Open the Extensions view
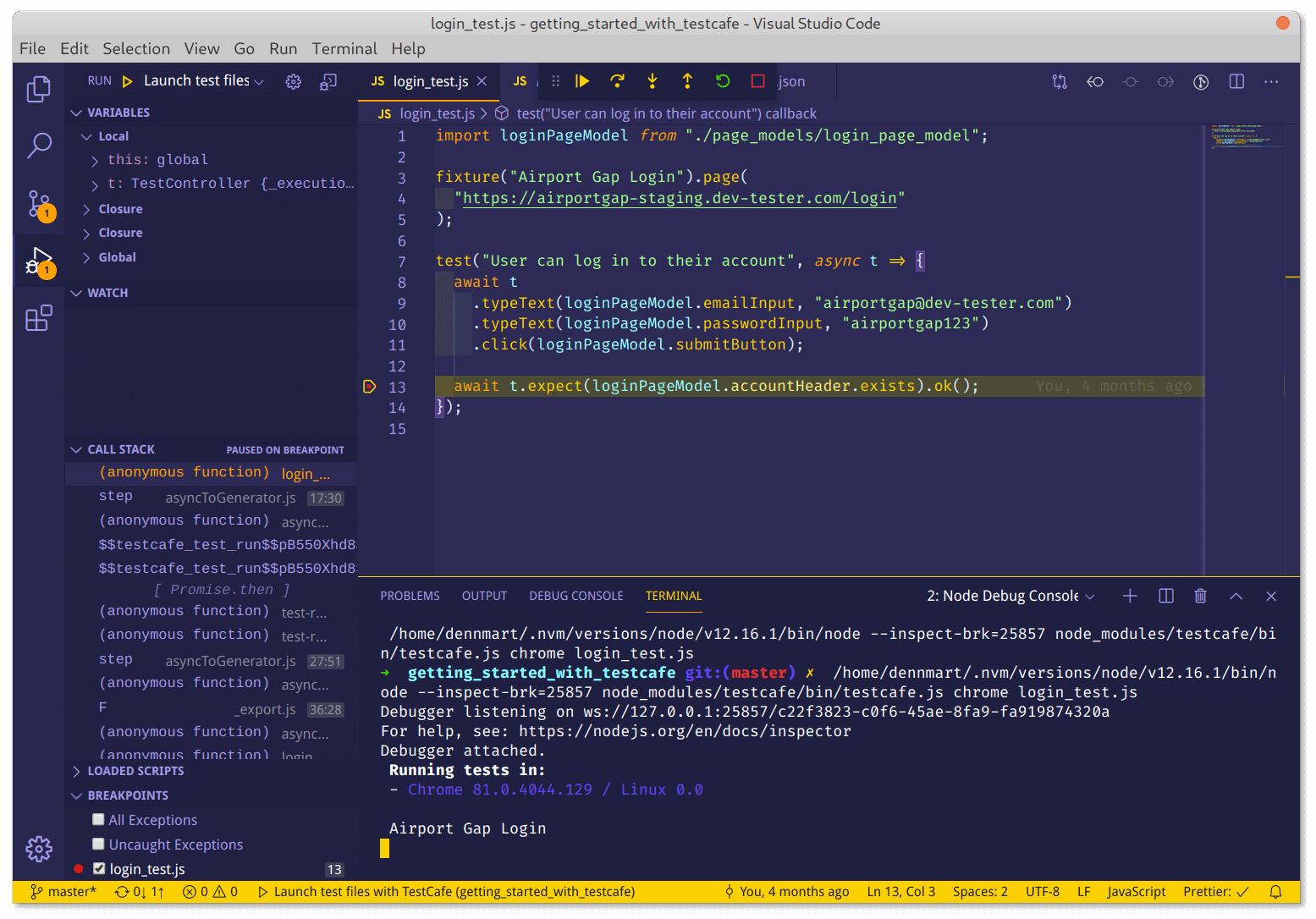Screen dimensions: 1316x919 coord(39,318)
